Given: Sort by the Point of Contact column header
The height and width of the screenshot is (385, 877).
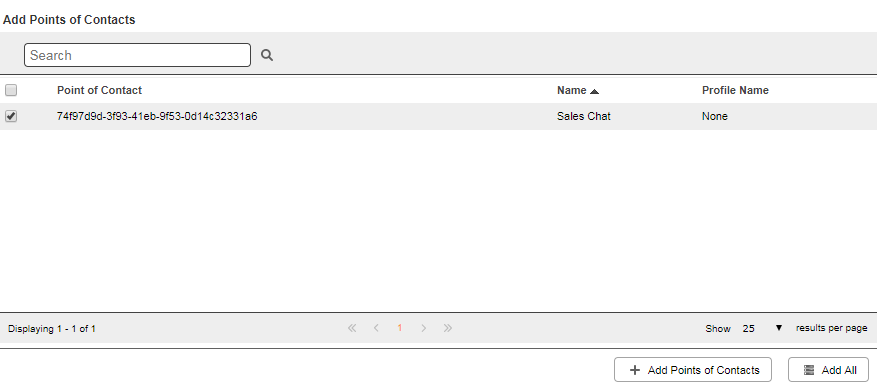Looking at the screenshot, I should [99, 90].
